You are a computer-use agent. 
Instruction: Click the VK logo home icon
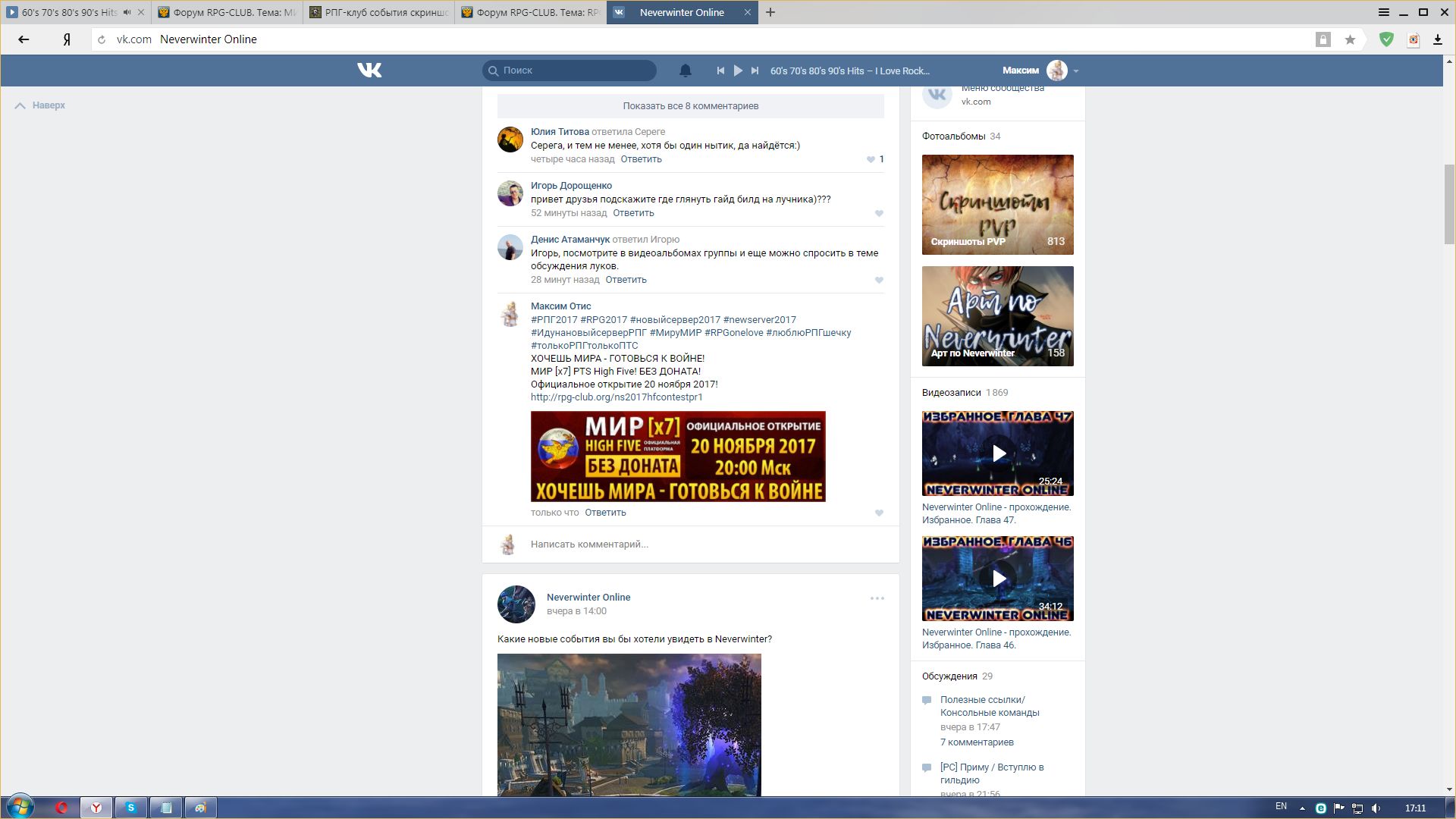369,71
